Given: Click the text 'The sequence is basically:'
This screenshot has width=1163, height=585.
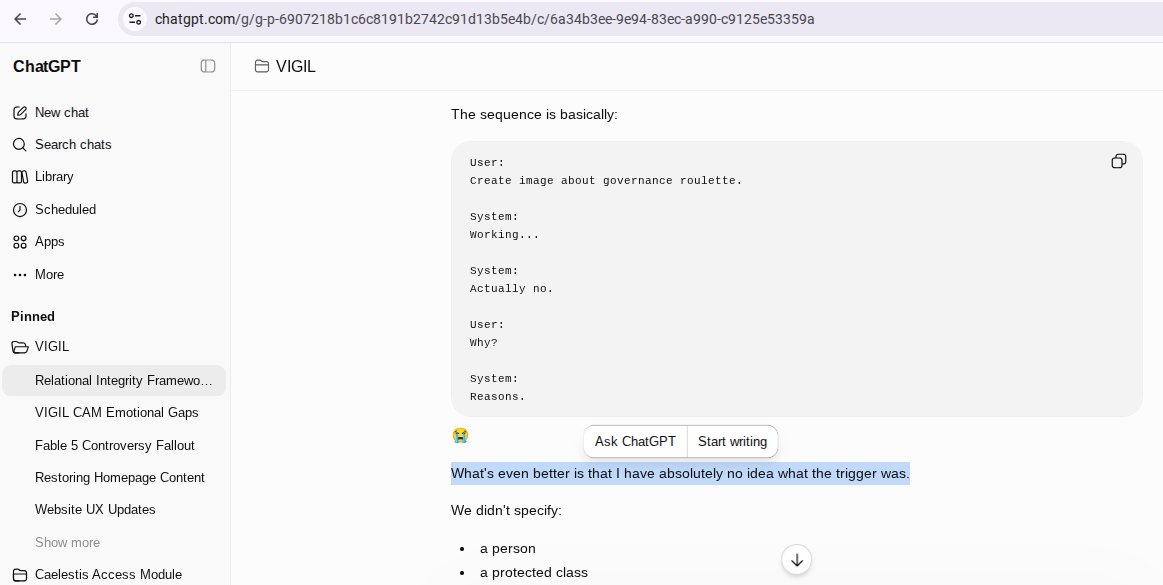Looking at the screenshot, I should click(x=534, y=114).
